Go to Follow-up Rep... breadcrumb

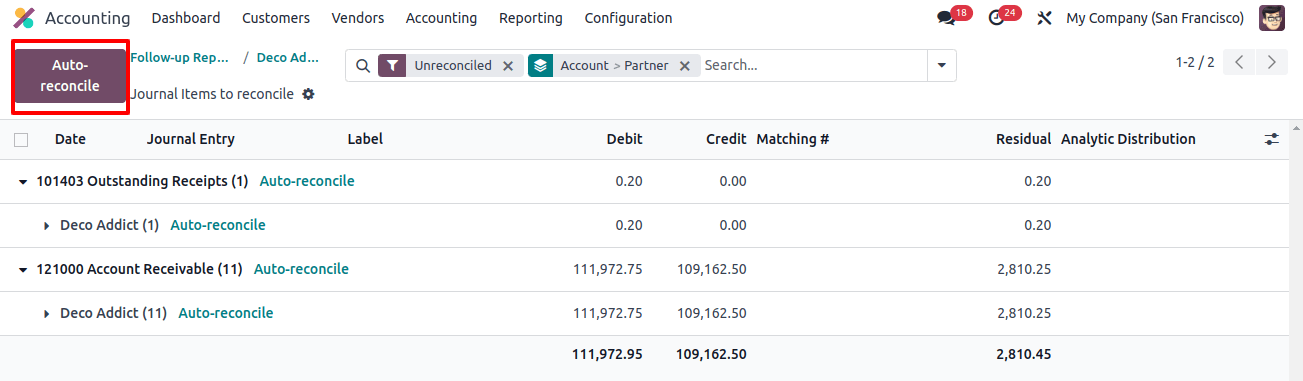(x=181, y=57)
